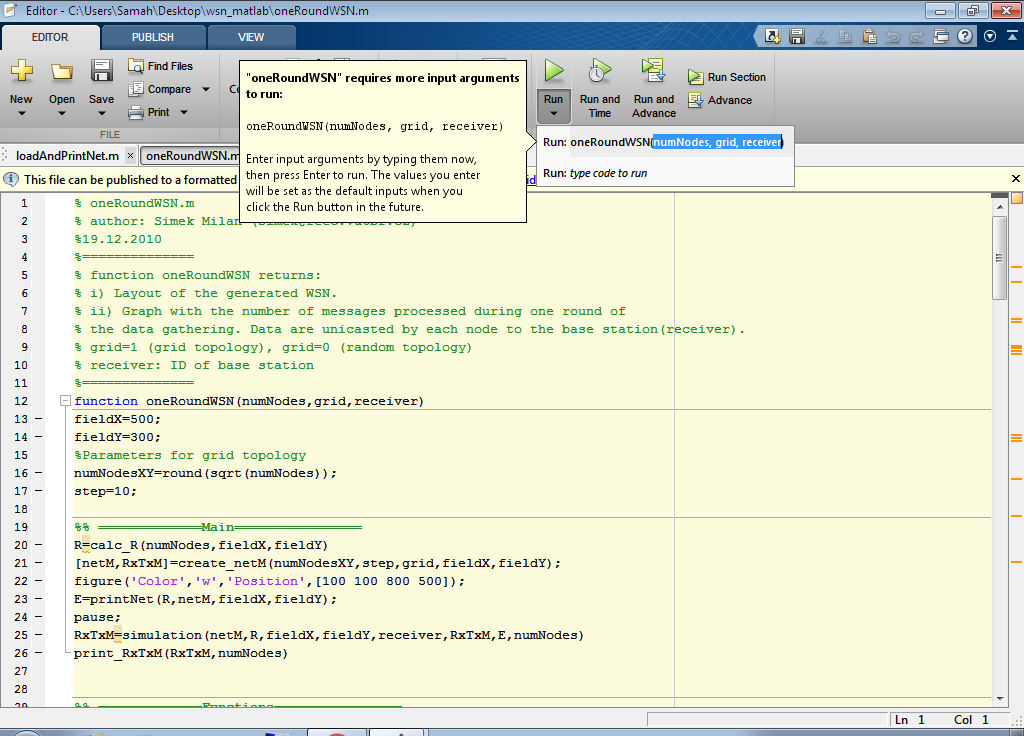Click the green Run play icon
The image size is (1024, 736).
coord(553,71)
